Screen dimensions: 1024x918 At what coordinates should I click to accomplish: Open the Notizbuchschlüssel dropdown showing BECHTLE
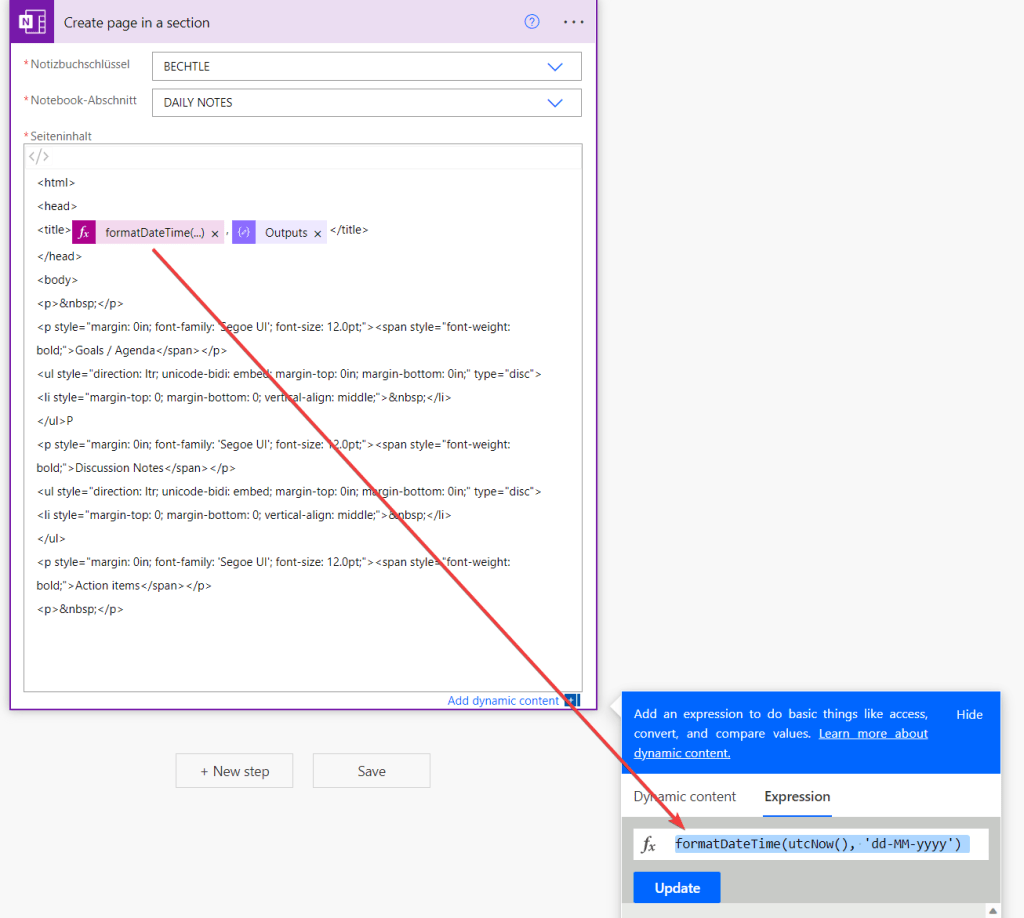coord(366,66)
